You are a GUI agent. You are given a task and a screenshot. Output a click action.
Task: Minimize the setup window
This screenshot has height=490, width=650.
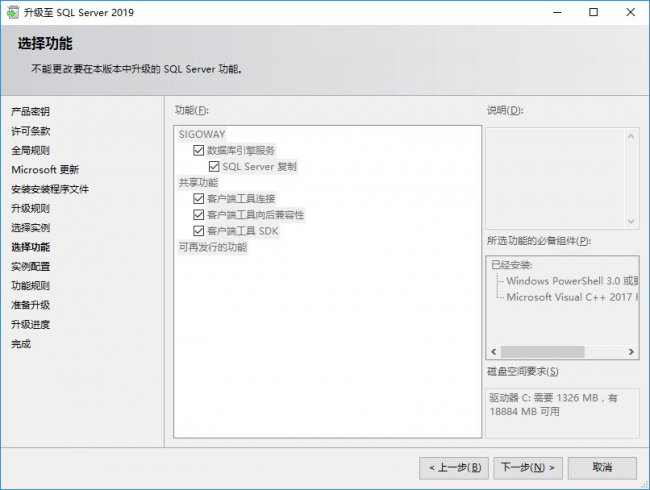[557, 12]
